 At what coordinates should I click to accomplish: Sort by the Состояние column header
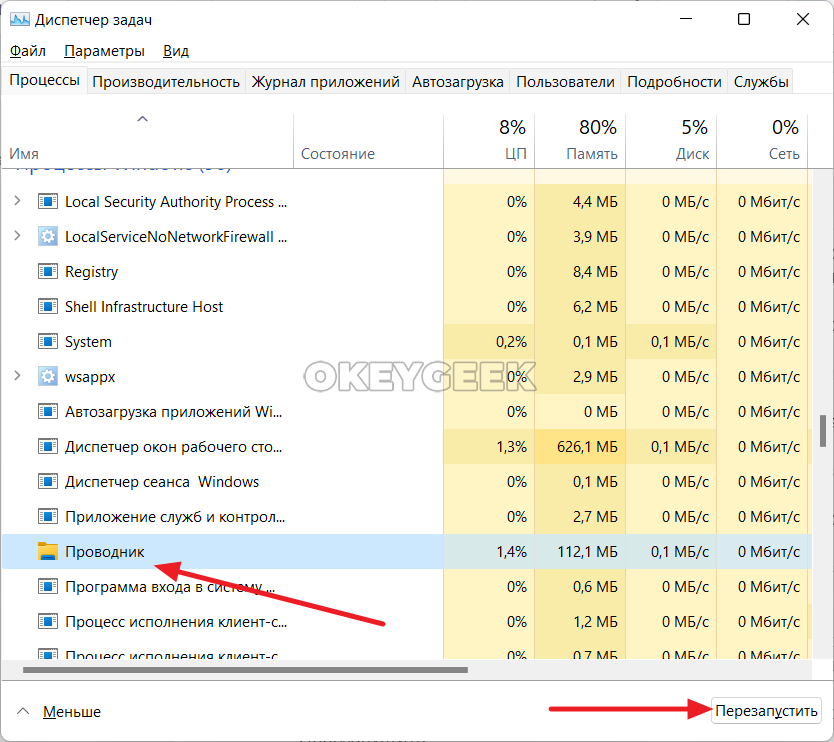click(368, 141)
